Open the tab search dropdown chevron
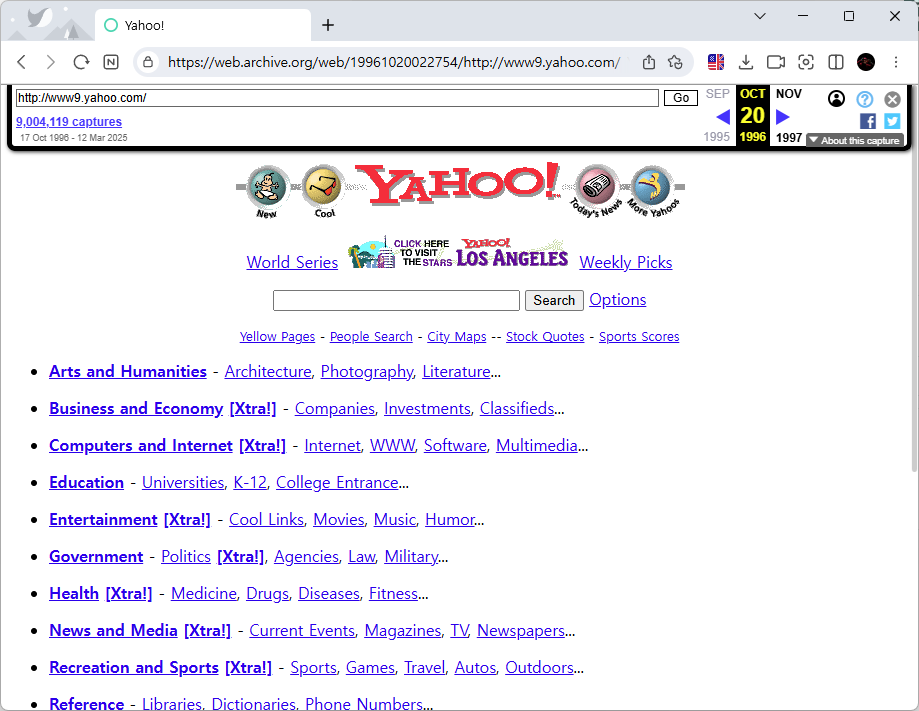Screen dimensions: 919x711 (760, 16)
